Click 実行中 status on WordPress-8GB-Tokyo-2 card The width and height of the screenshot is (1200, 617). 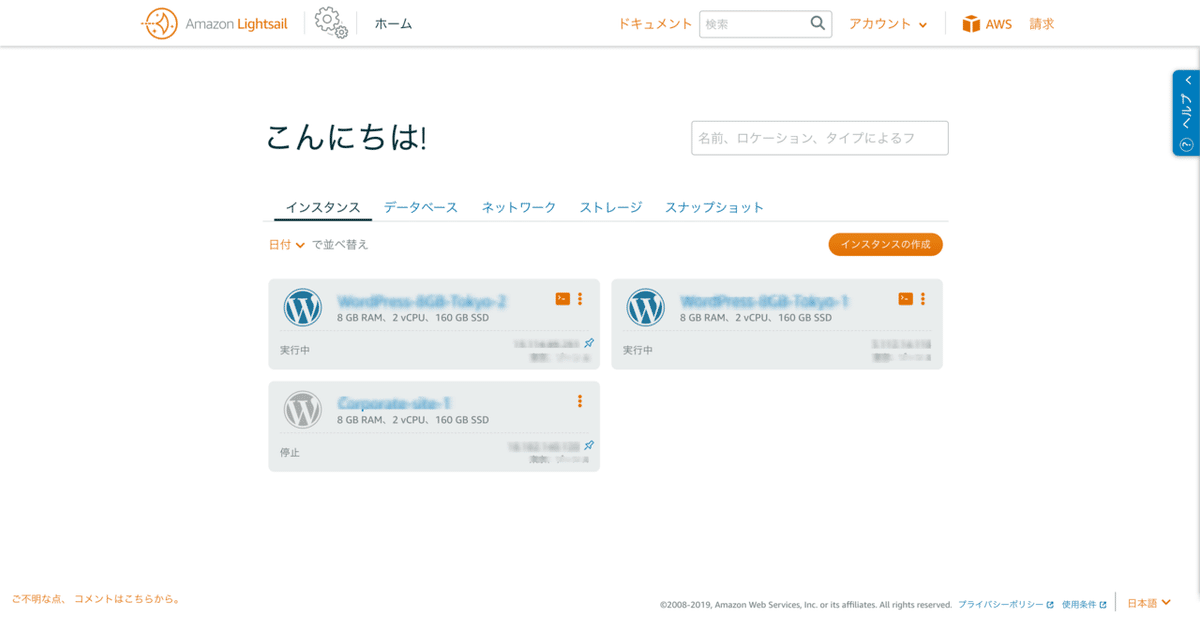(x=295, y=351)
